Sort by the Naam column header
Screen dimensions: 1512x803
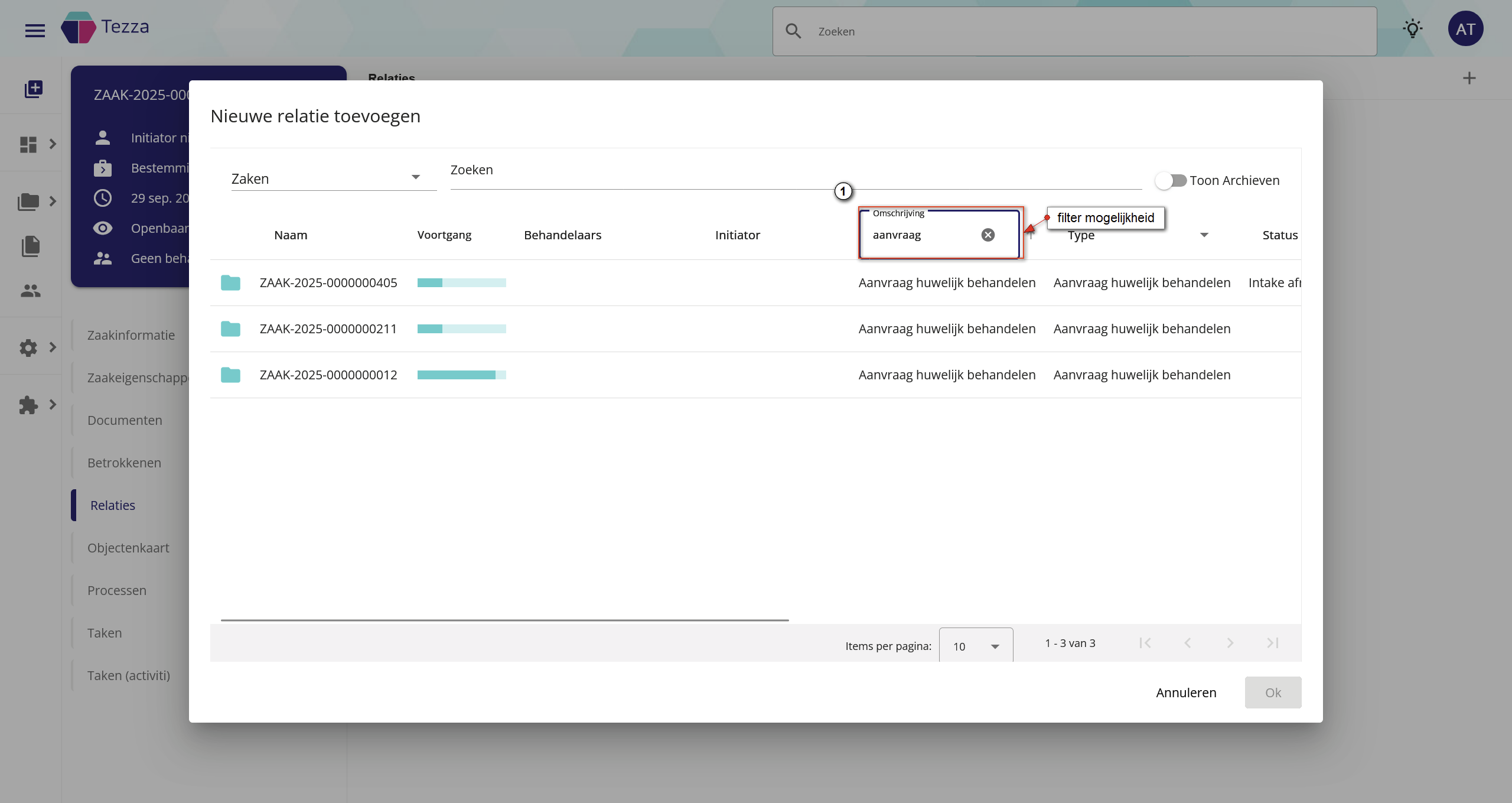[291, 235]
